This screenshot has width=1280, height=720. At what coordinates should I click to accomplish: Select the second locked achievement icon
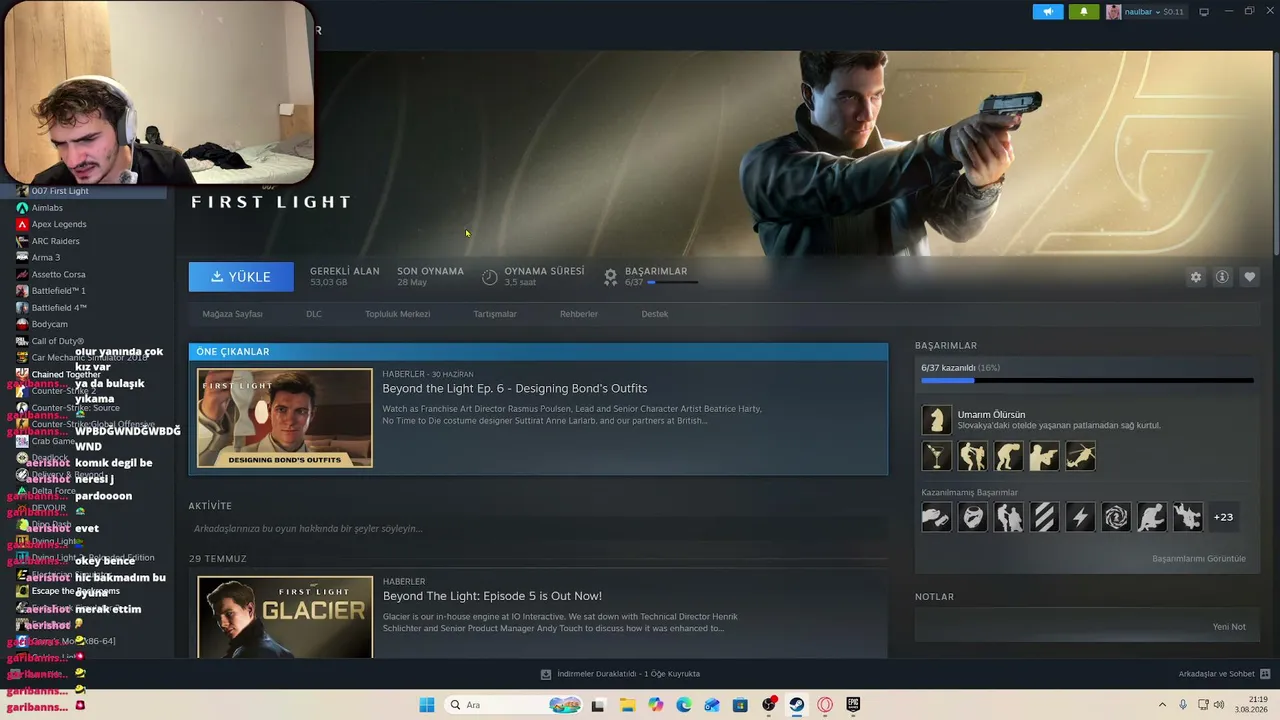coord(973,517)
